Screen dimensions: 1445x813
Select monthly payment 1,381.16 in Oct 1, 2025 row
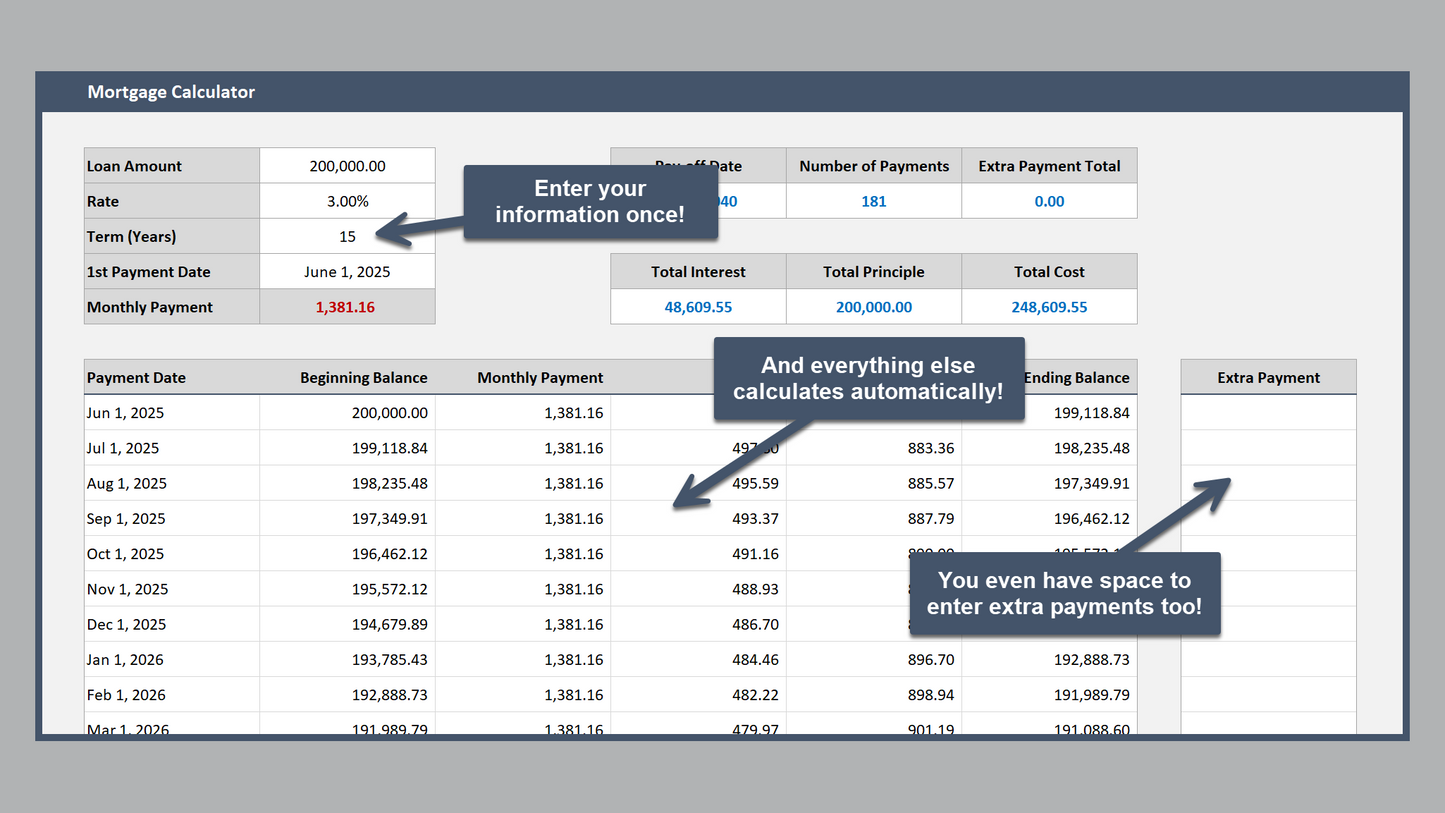point(523,554)
